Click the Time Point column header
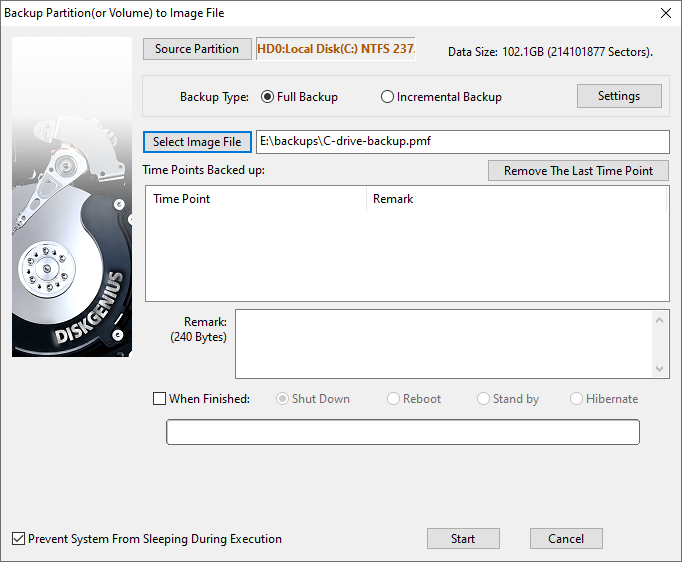The image size is (682, 562). pyautogui.click(x=255, y=199)
